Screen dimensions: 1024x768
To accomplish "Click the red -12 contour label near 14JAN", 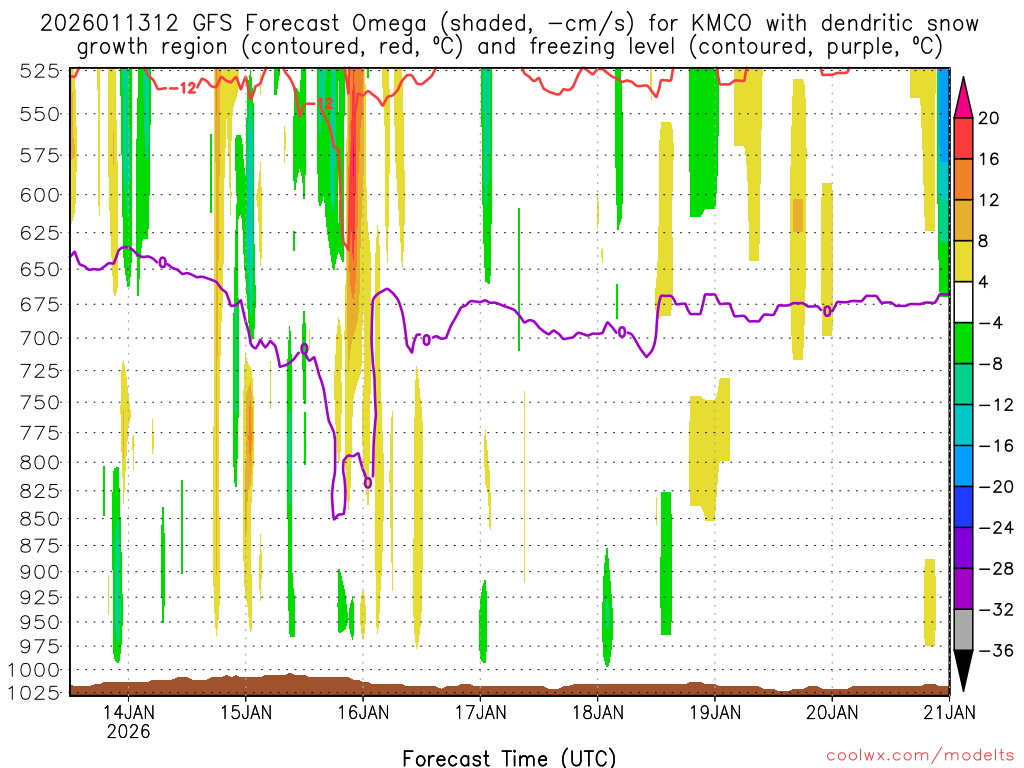I will click(x=184, y=88).
